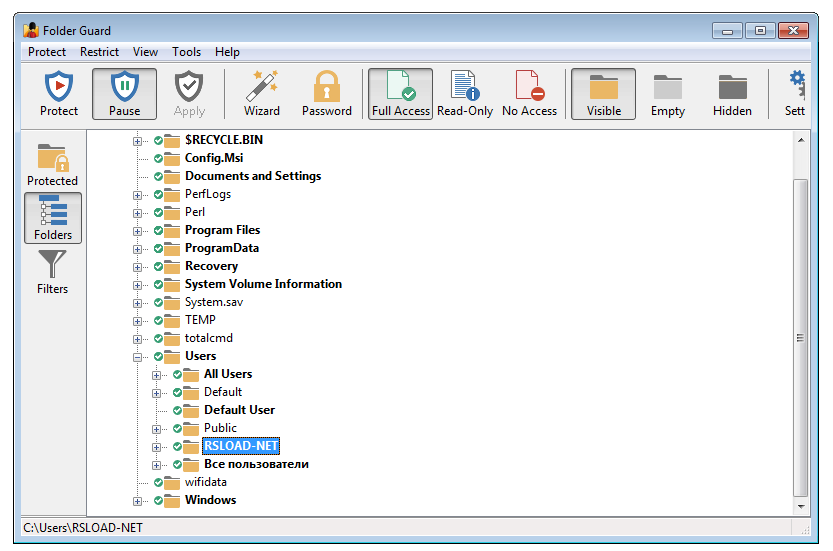The width and height of the screenshot is (833, 551).
Task: Click green access badge of Public
Action: (x=177, y=428)
